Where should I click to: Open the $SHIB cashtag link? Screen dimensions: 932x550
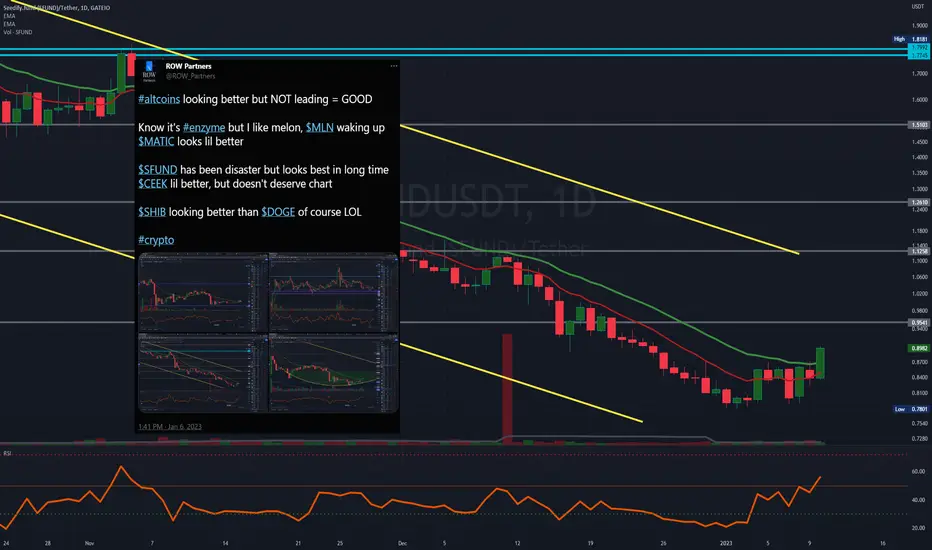coord(152,212)
